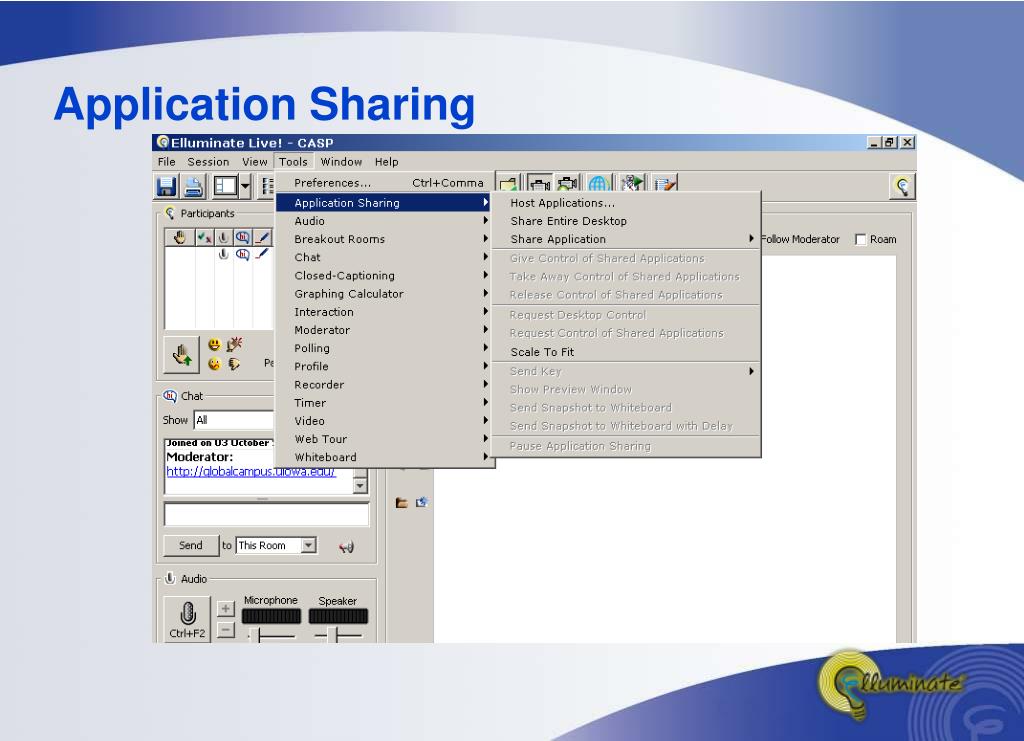
Task: Click the whiteboard pen column header icon
Action: point(262,238)
